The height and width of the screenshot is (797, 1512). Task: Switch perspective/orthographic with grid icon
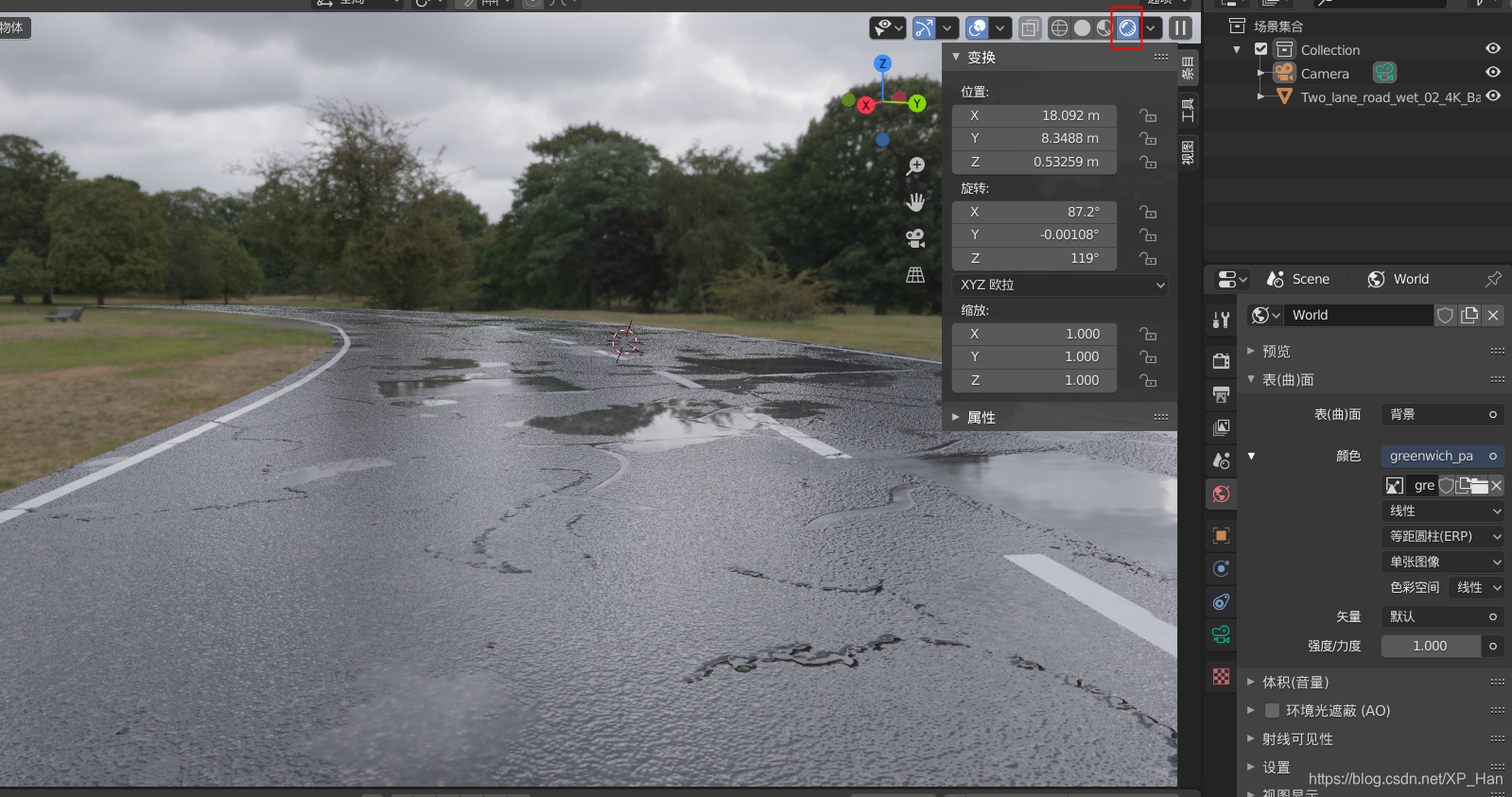[915, 275]
